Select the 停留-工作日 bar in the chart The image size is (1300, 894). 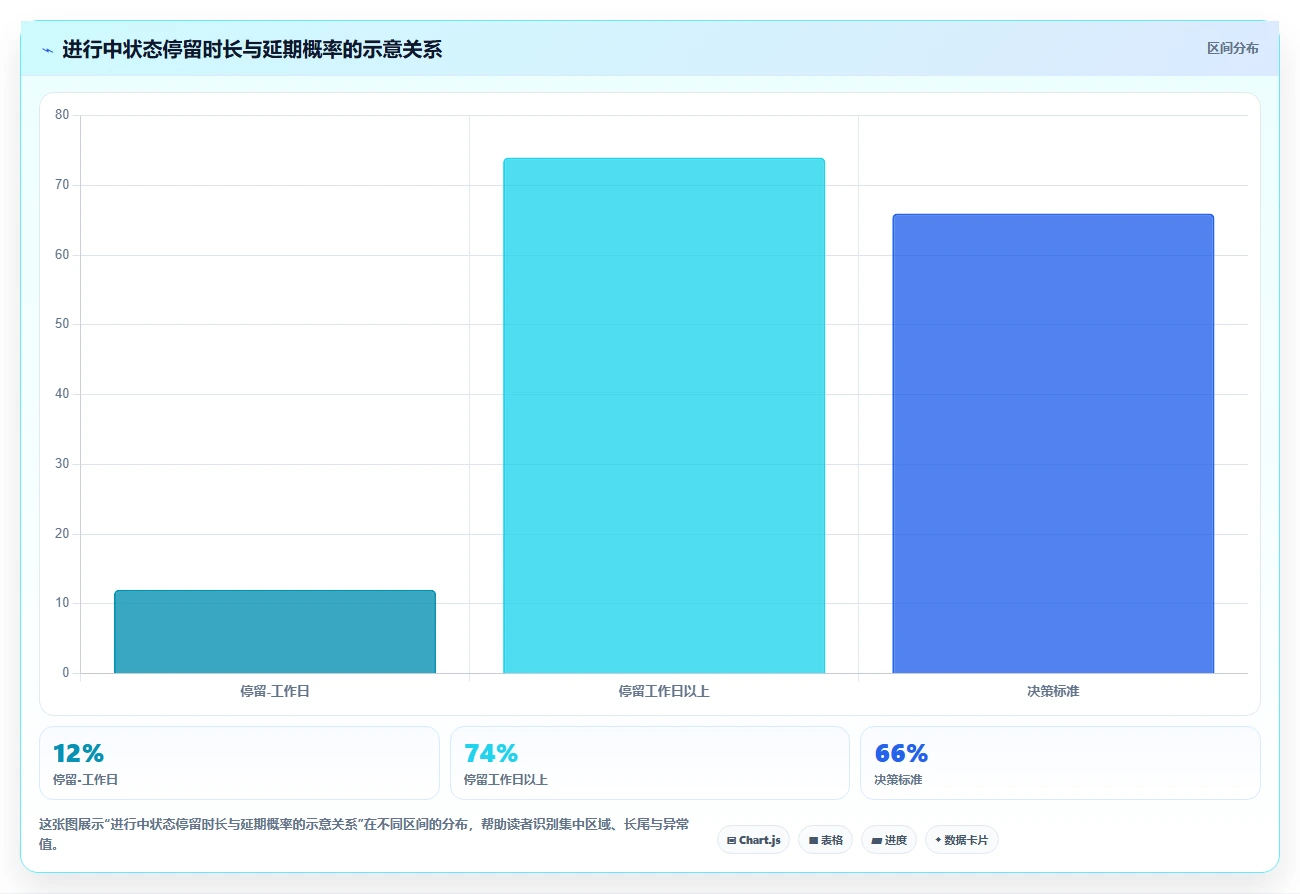(275, 632)
